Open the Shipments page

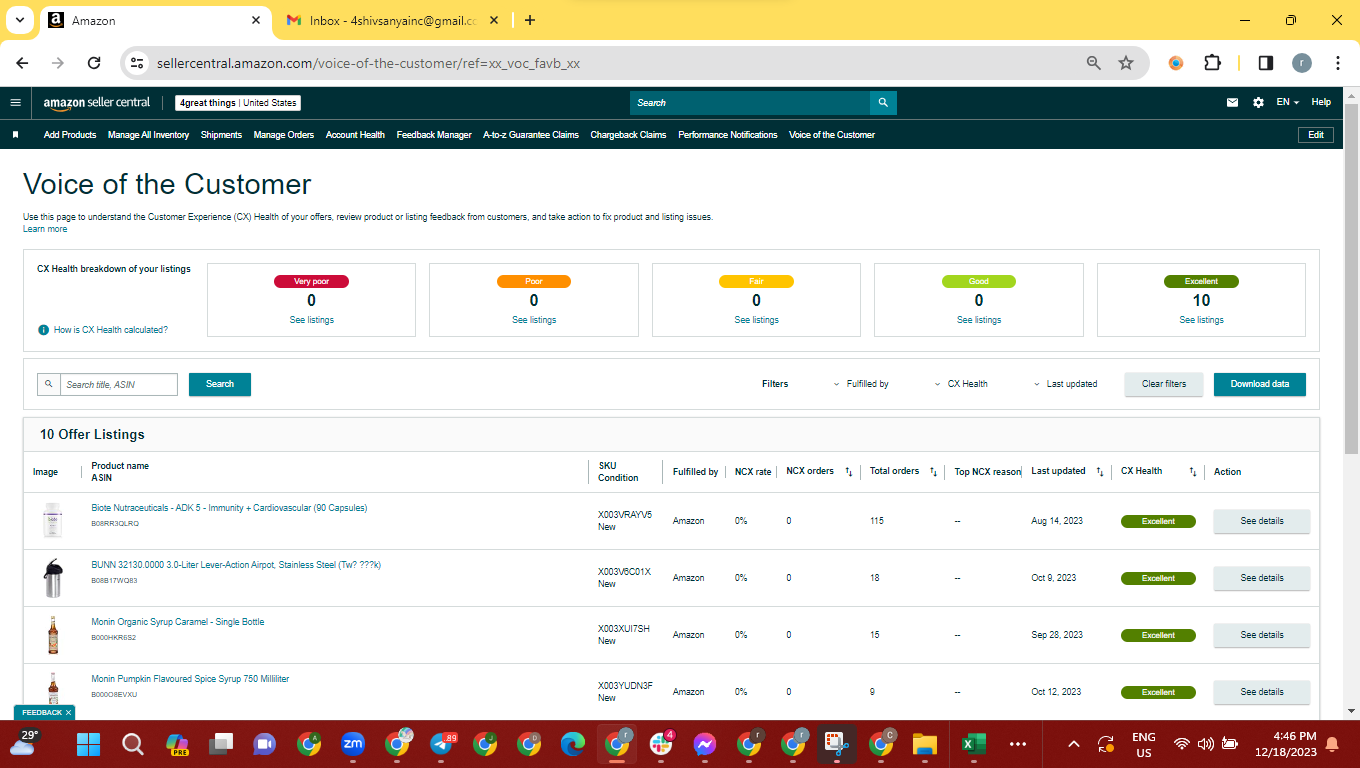[x=221, y=135]
